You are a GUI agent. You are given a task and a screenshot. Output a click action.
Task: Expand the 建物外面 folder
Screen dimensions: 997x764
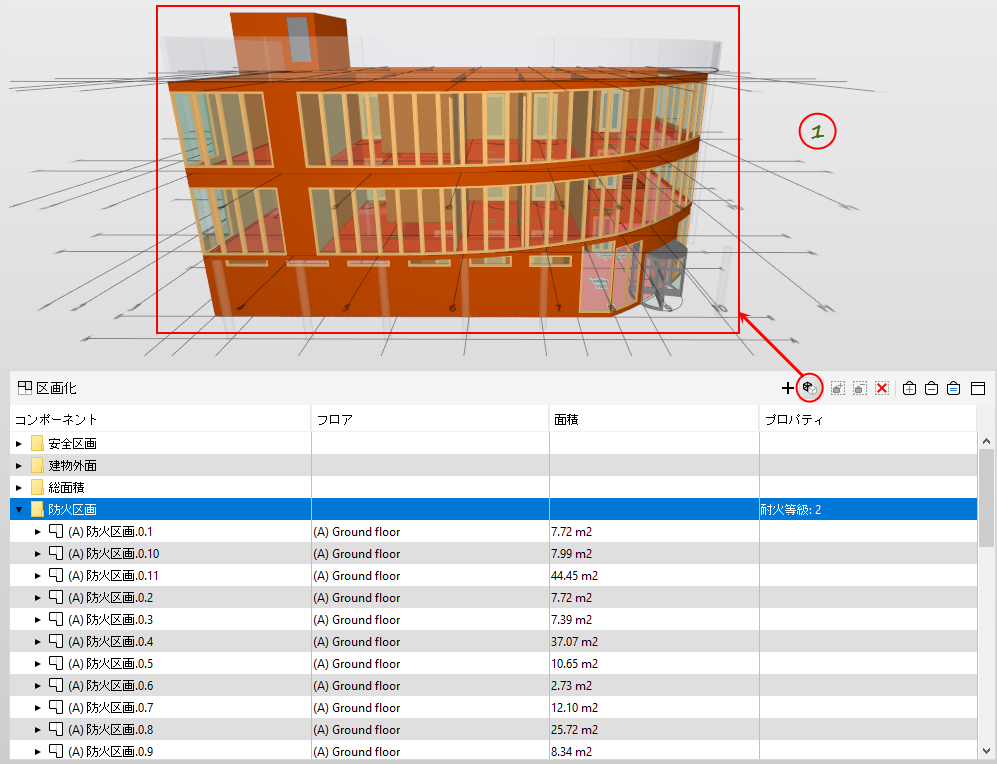[19, 466]
